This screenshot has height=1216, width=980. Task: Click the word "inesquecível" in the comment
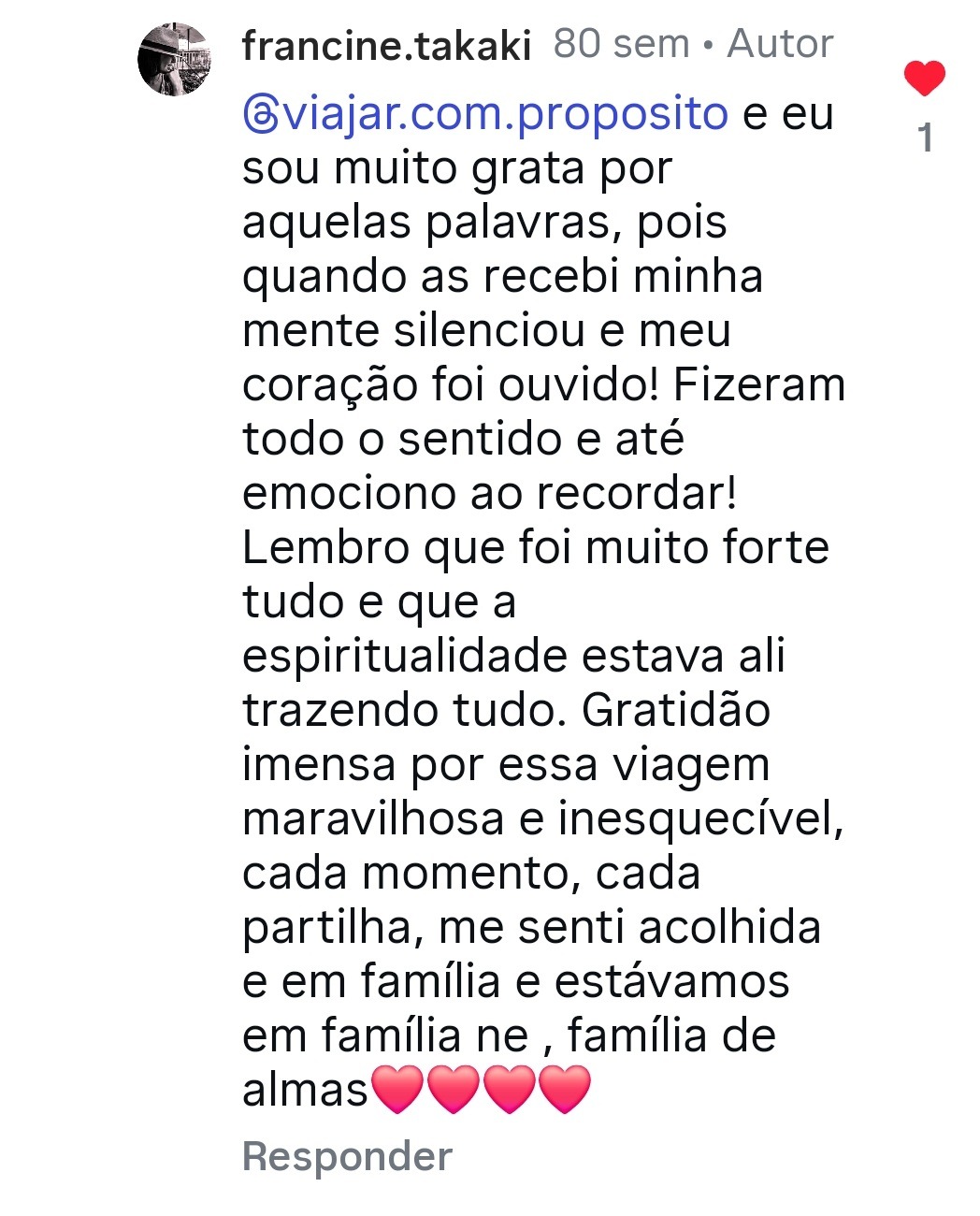click(700, 818)
